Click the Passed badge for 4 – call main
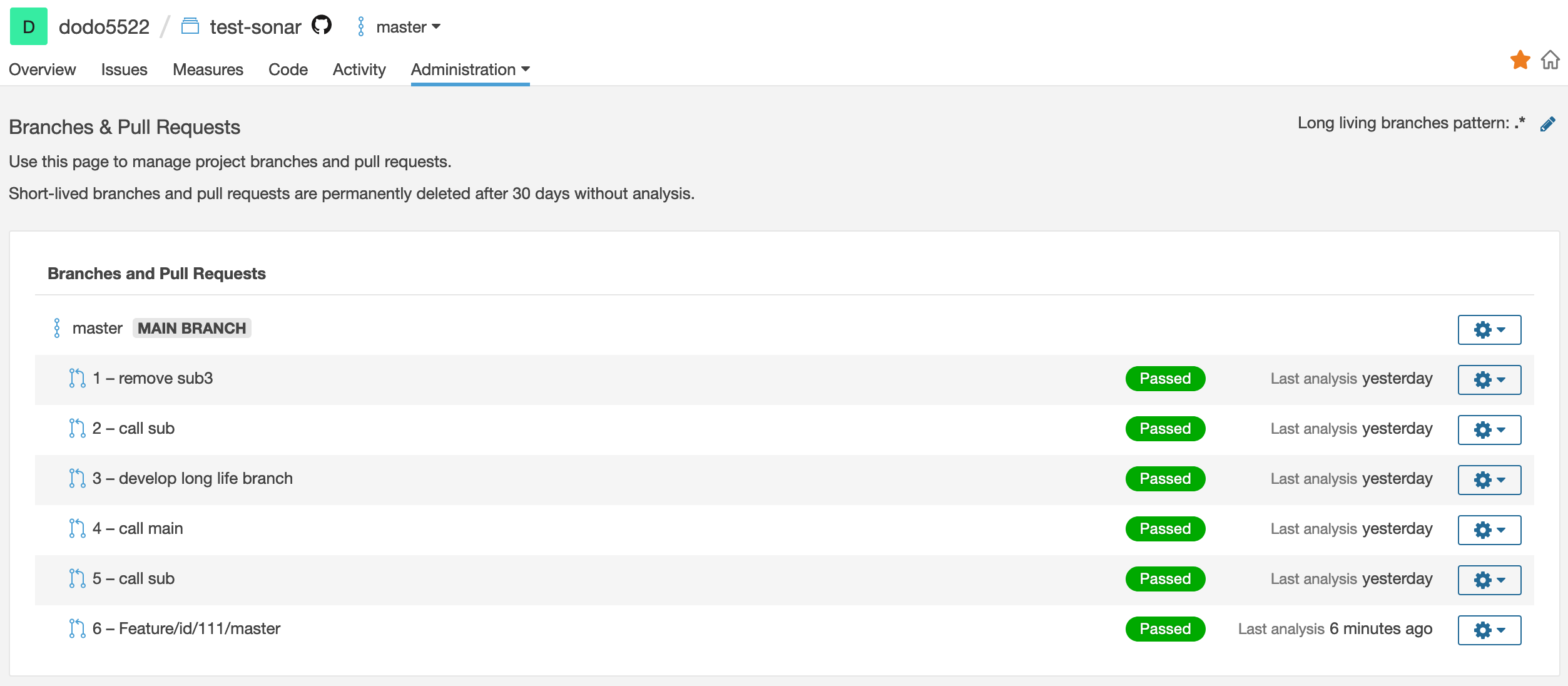Screen dimensions: 1568x686 [1165, 529]
